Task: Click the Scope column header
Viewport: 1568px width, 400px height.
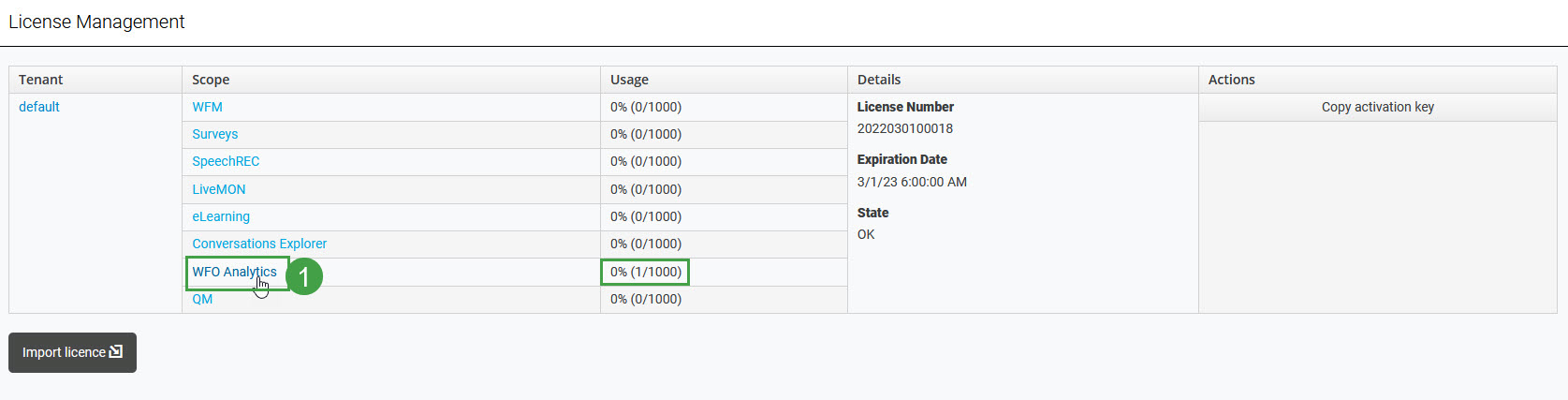Action: (x=211, y=80)
